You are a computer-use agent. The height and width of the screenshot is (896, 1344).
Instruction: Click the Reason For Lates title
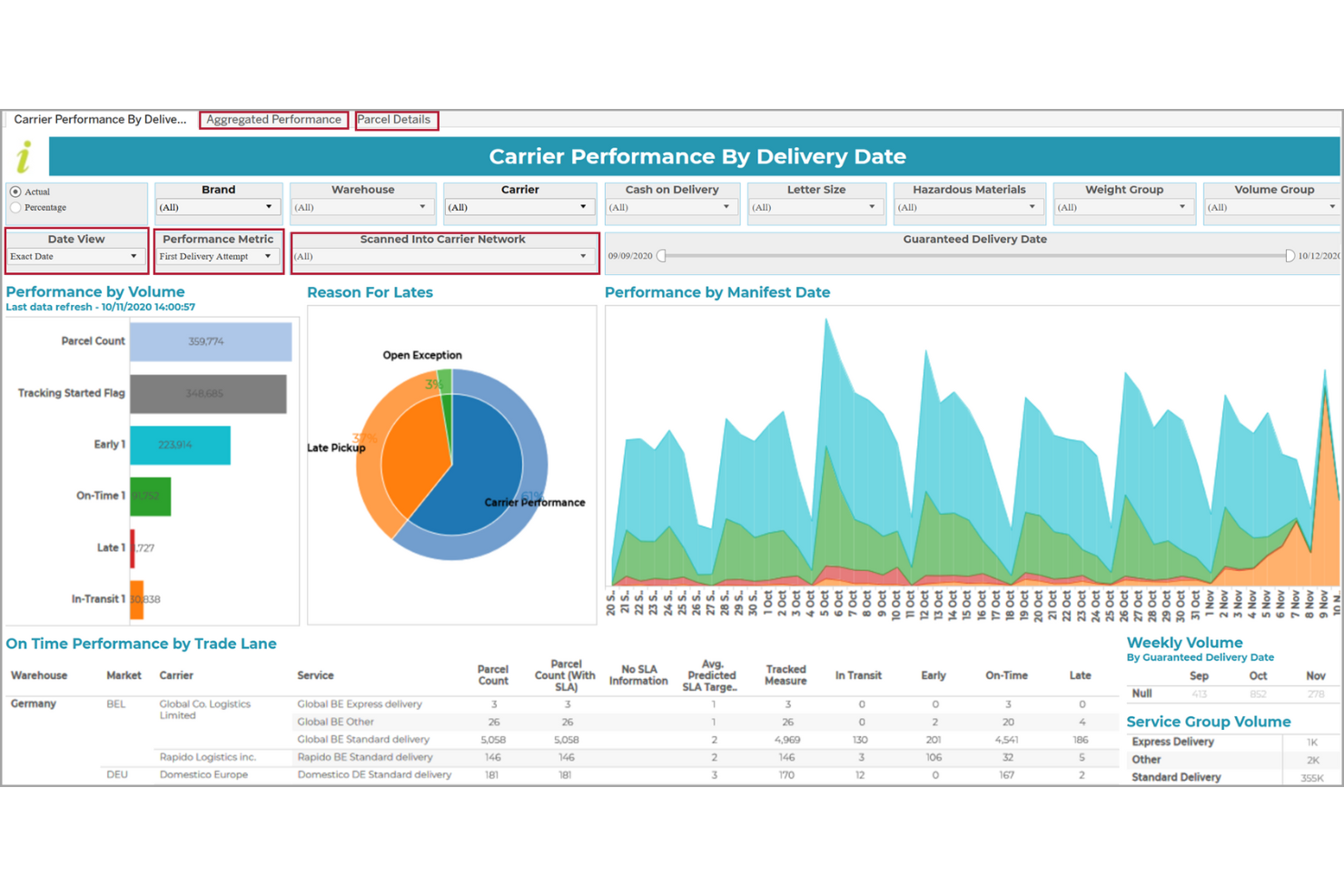pyautogui.click(x=370, y=292)
